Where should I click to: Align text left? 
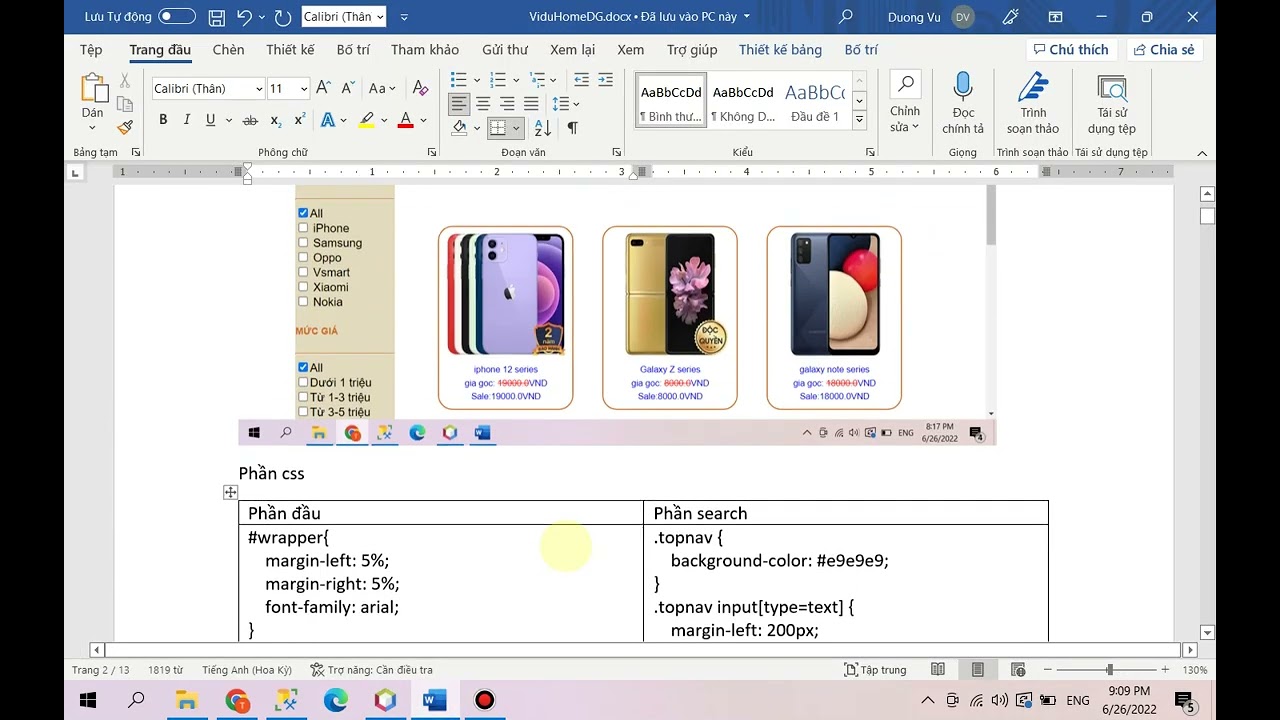[x=459, y=104]
